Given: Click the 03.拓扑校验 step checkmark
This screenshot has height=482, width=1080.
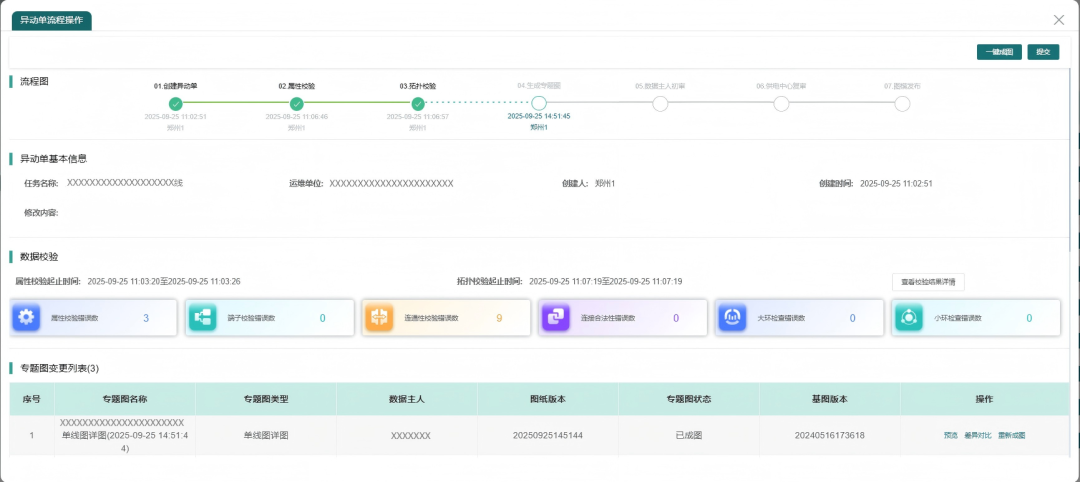Looking at the screenshot, I should (418, 104).
